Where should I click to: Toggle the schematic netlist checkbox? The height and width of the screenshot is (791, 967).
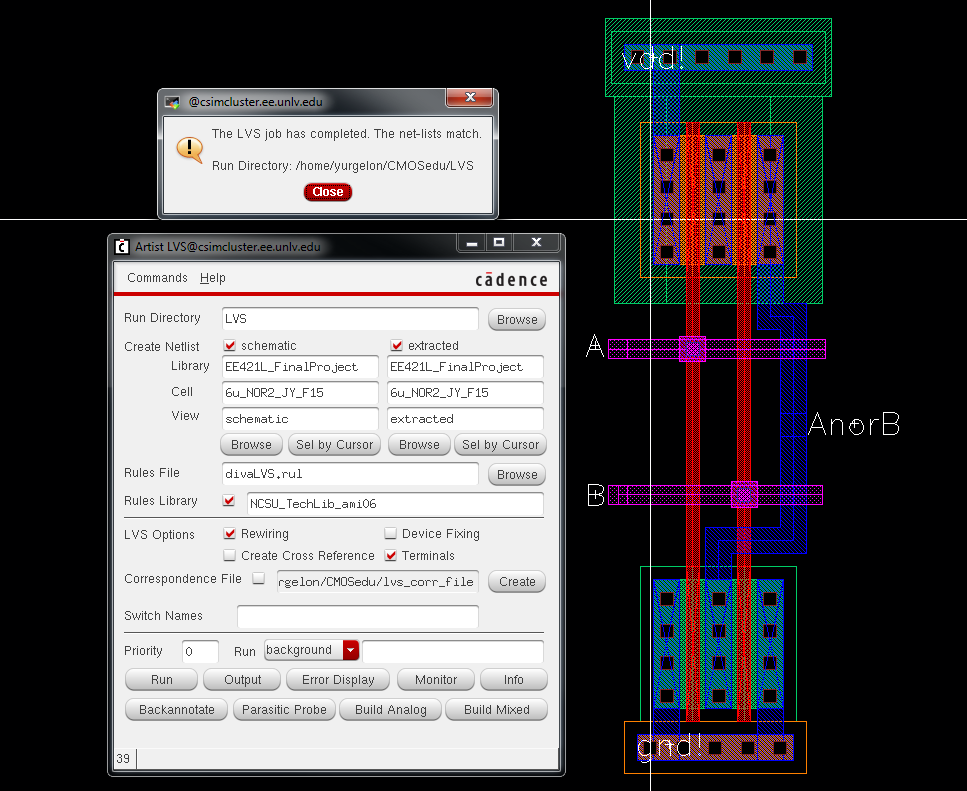coord(230,346)
